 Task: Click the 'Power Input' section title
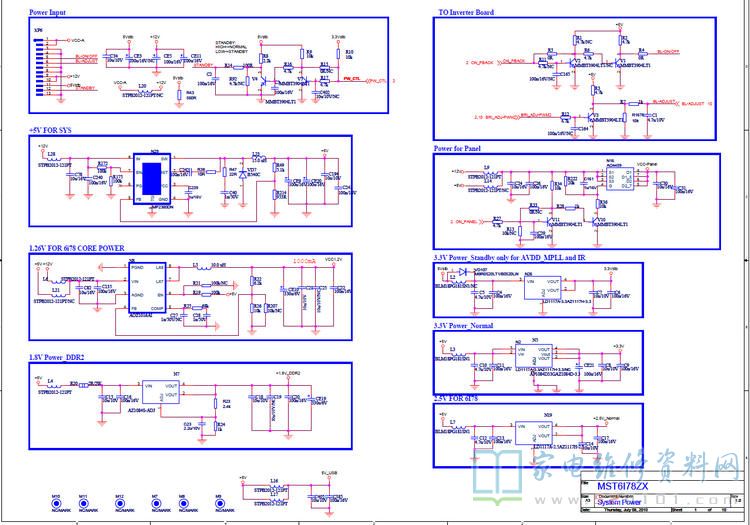[x=47, y=12]
